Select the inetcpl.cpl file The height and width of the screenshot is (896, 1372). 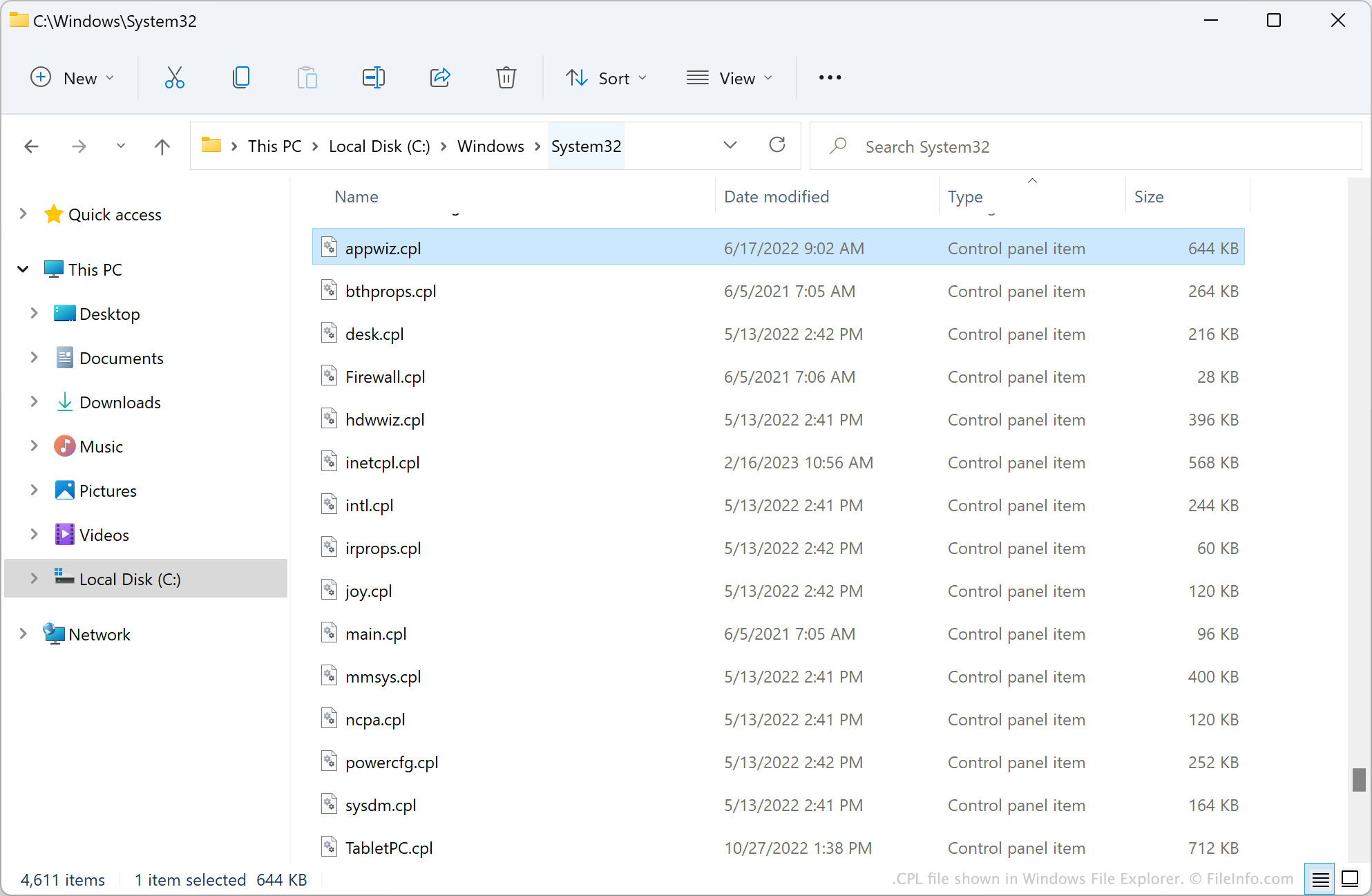pyautogui.click(x=778, y=462)
